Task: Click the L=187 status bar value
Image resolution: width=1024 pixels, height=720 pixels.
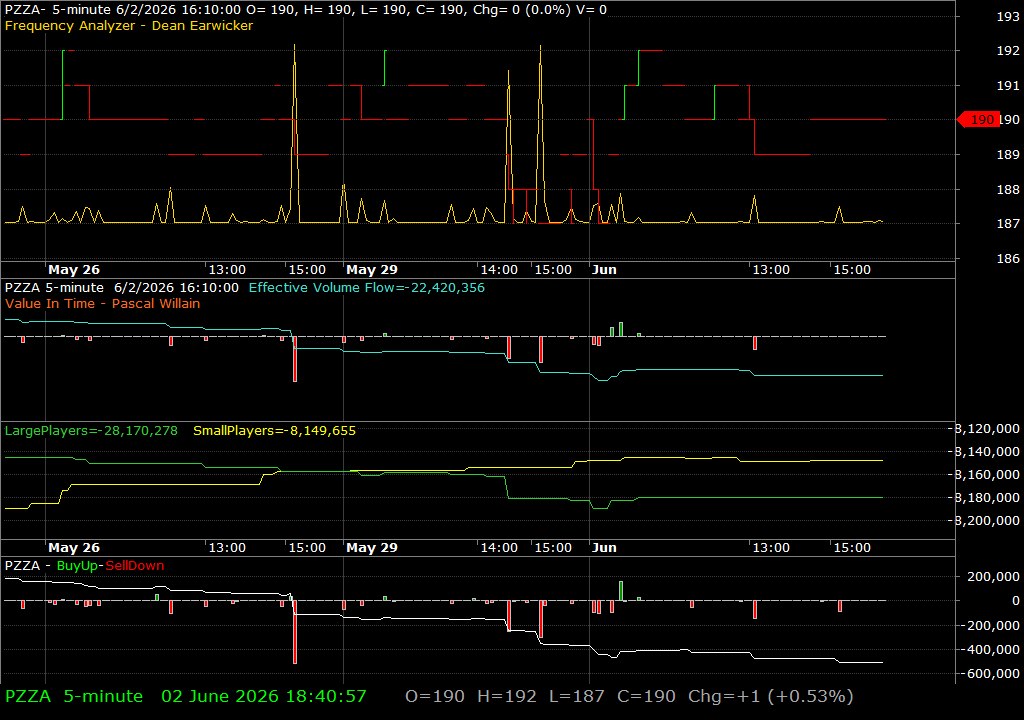Action: tap(577, 696)
